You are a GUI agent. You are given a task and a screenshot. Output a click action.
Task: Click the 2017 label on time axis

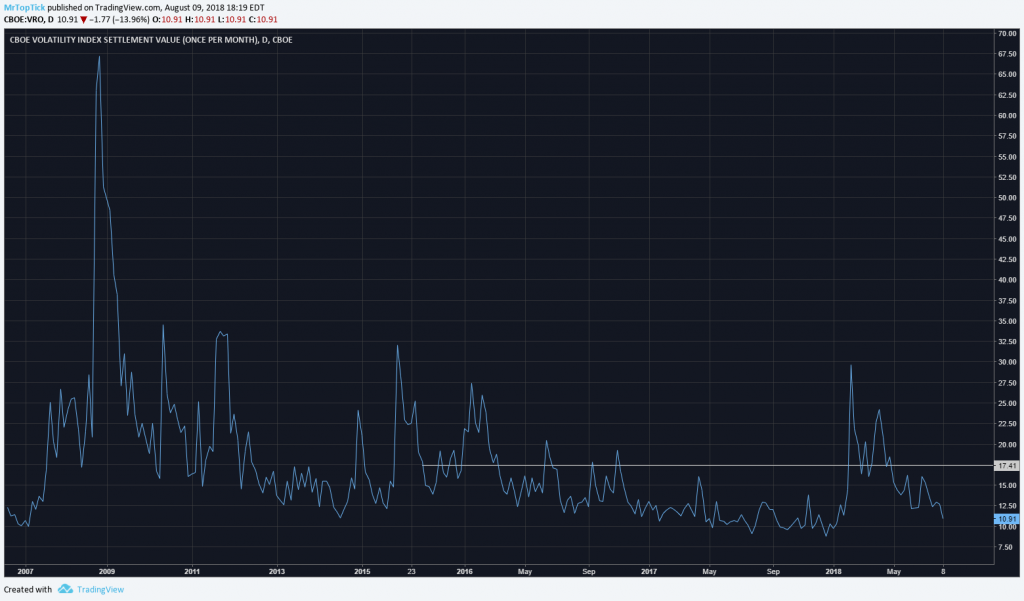[649, 571]
